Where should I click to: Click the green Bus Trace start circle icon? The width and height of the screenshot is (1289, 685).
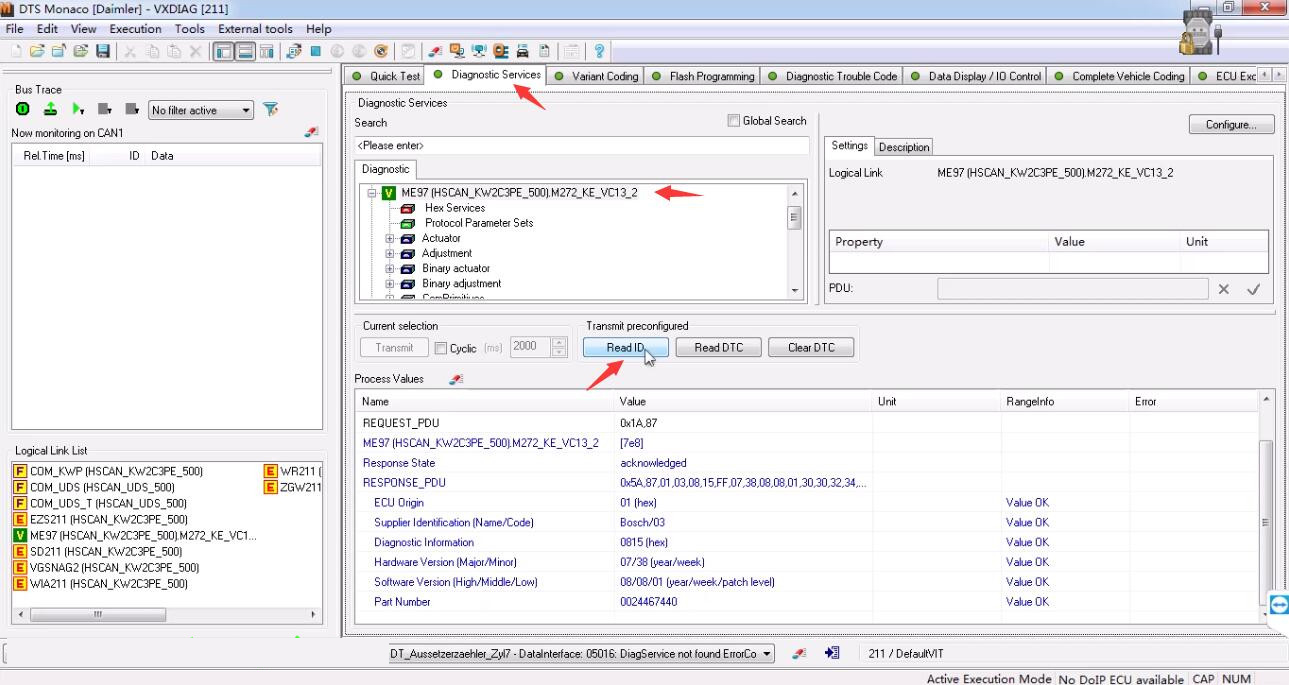tap(22, 110)
